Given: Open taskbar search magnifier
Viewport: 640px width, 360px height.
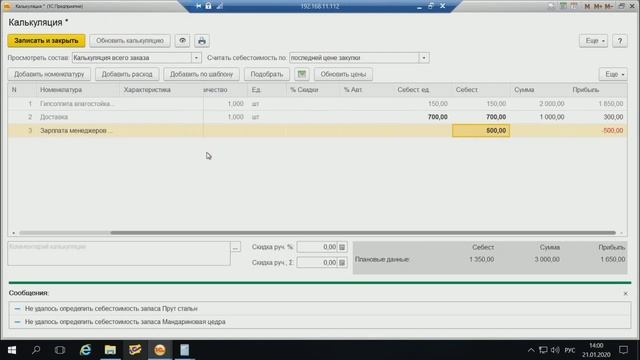Looking at the screenshot, I should click(x=36, y=350).
